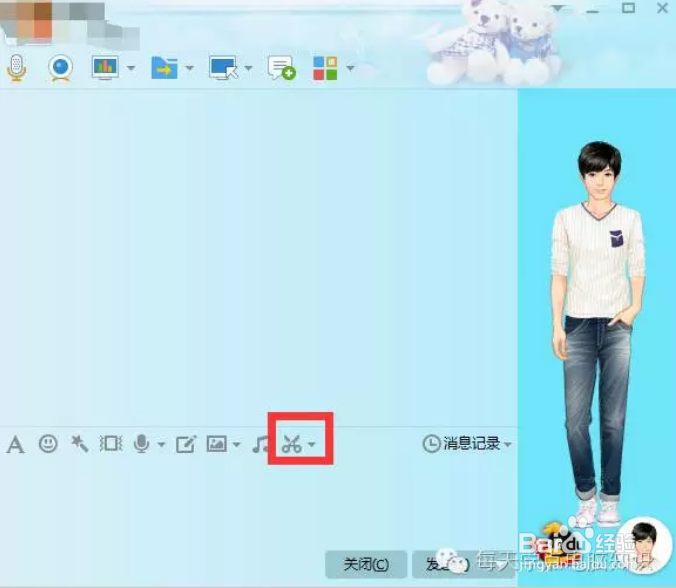
Task: Click the round profile avatar thumbnail
Action: [x=644, y=546]
